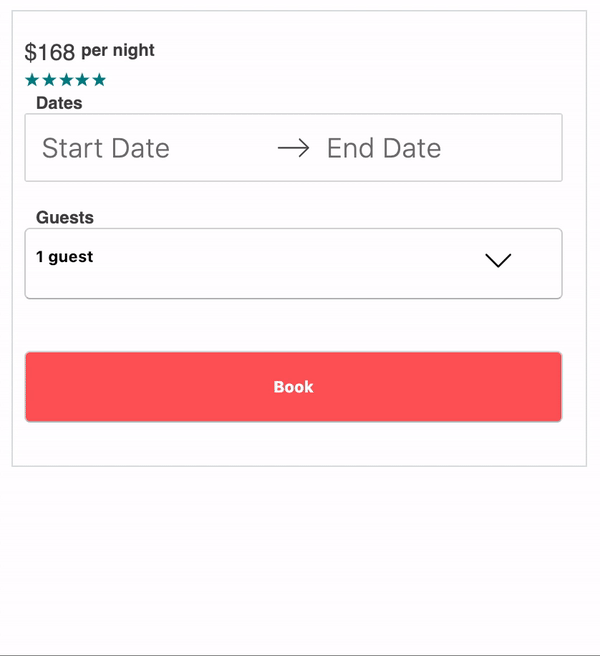Screen dimensions: 600x656
Task: Set the End Date field
Action: click(384, 149)
